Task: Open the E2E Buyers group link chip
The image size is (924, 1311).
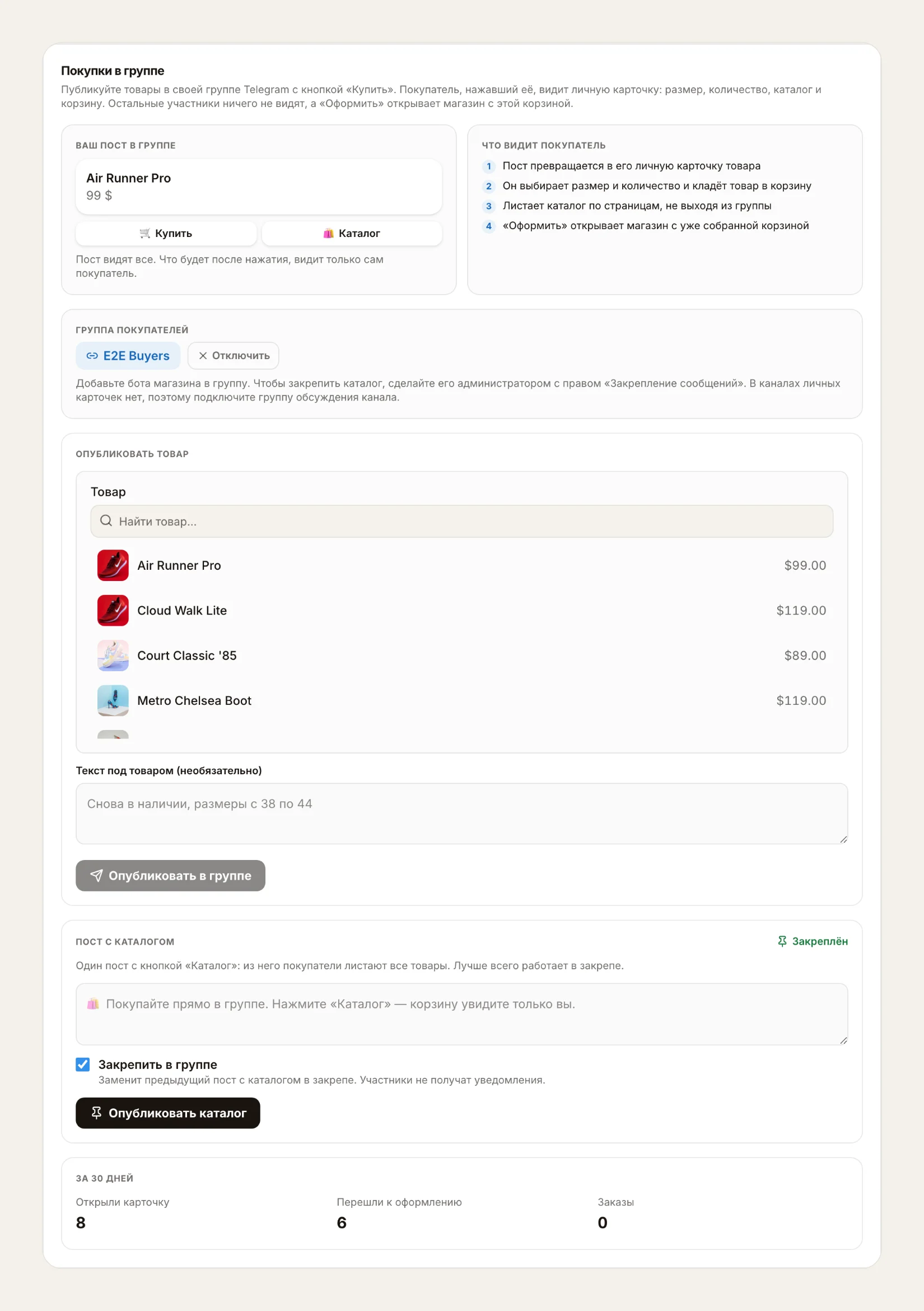Action: [x=128, y=356]
